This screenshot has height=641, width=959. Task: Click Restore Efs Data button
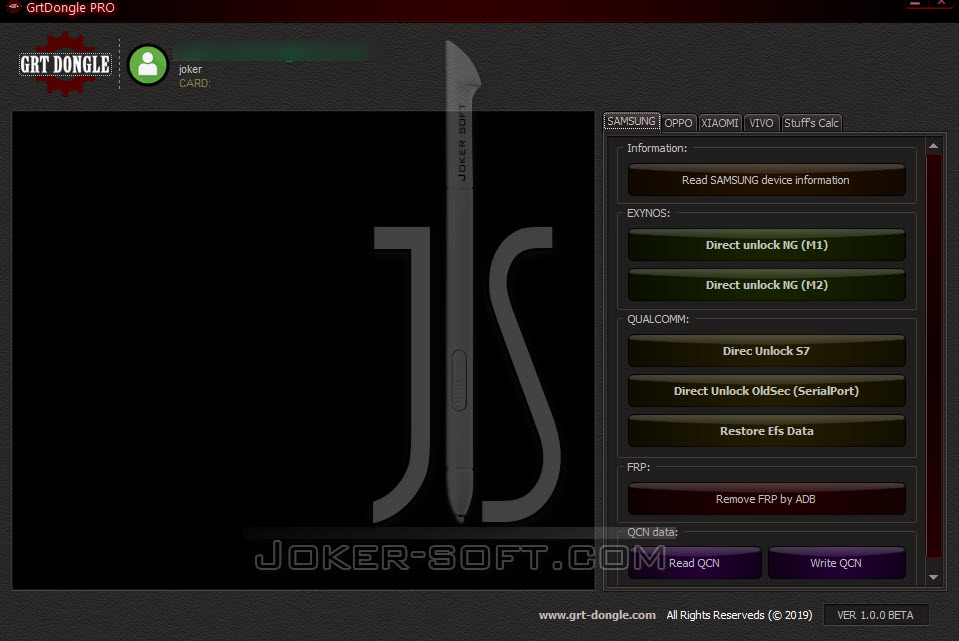[x=766, y=431]
